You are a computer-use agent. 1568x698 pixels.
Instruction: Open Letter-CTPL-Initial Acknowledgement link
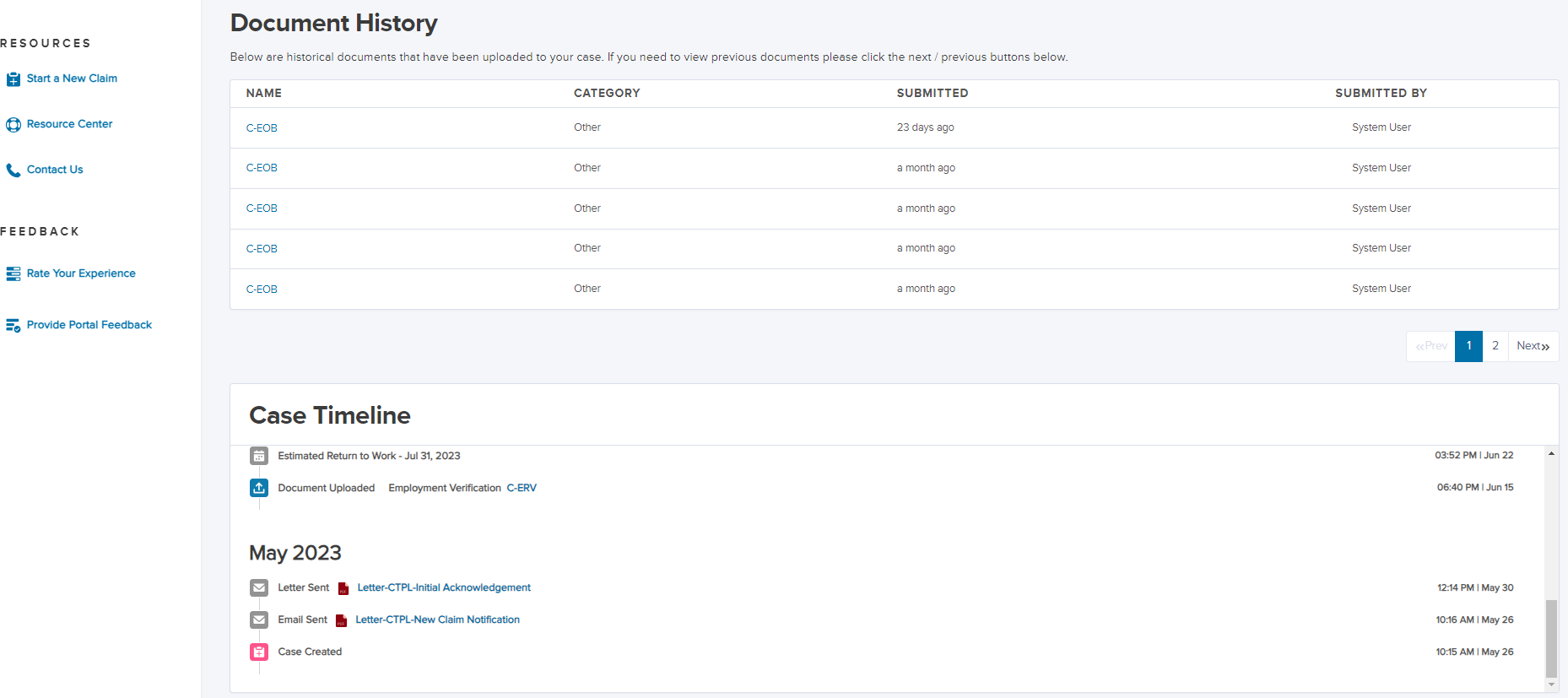coord(444,587)
